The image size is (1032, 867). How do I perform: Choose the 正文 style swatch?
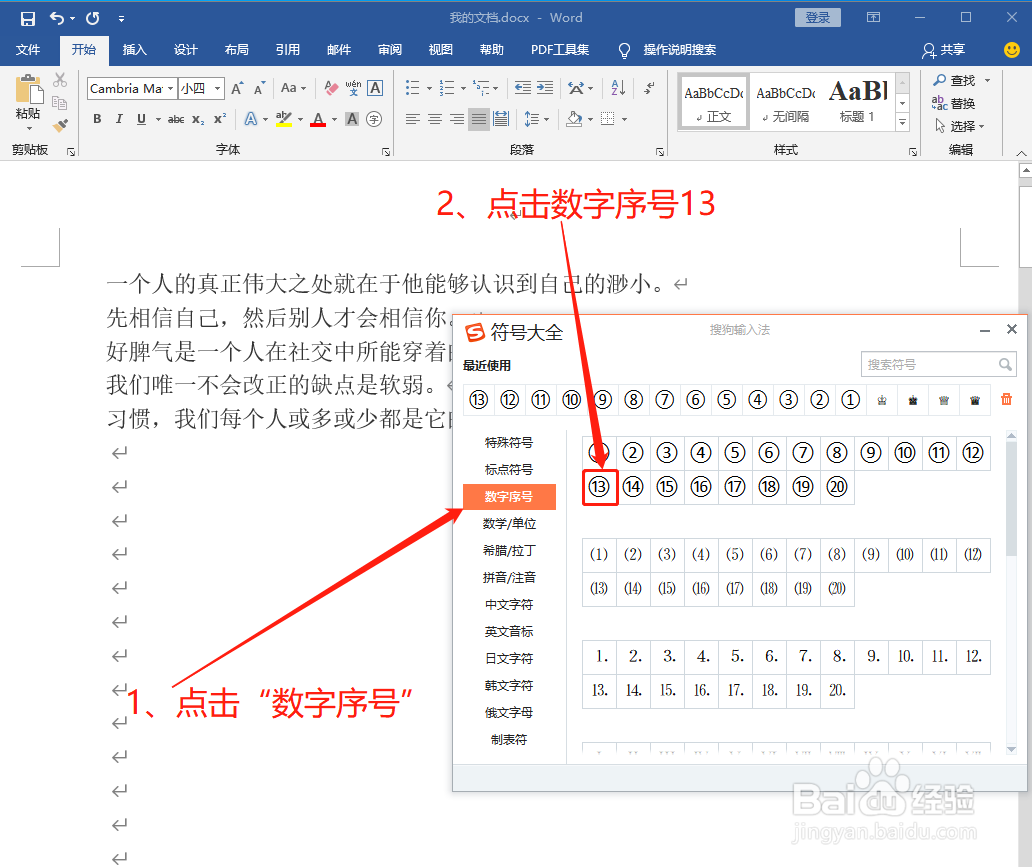(712, 101)
